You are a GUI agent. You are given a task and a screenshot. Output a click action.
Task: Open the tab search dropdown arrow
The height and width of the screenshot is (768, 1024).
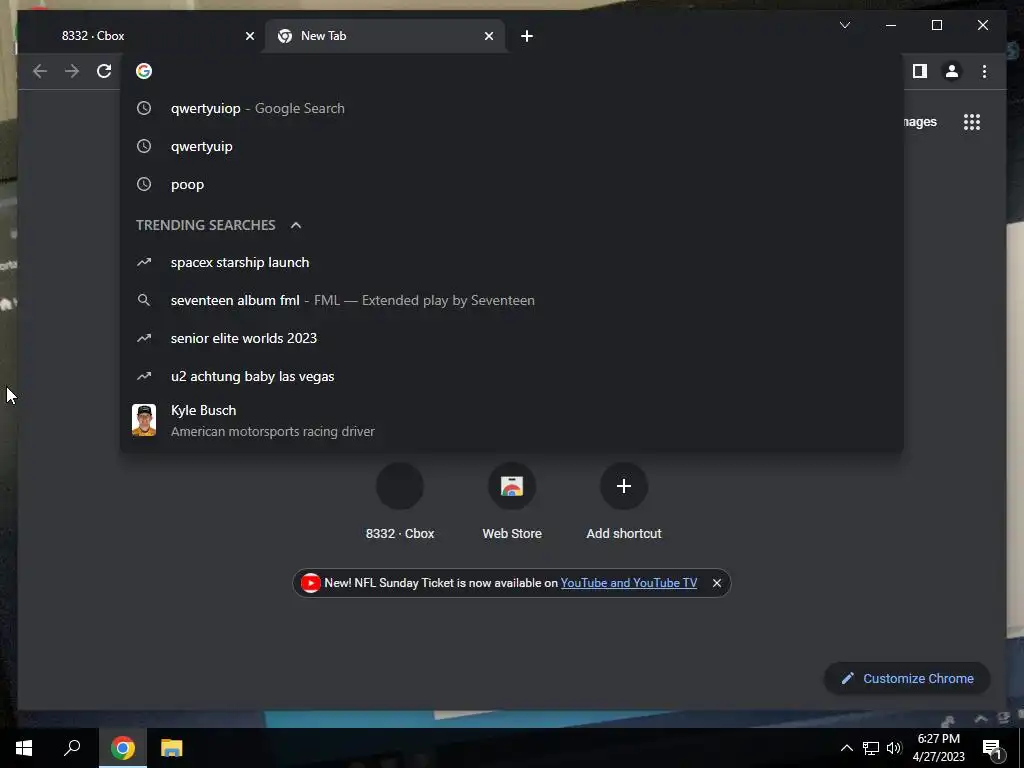coord(844,25)
